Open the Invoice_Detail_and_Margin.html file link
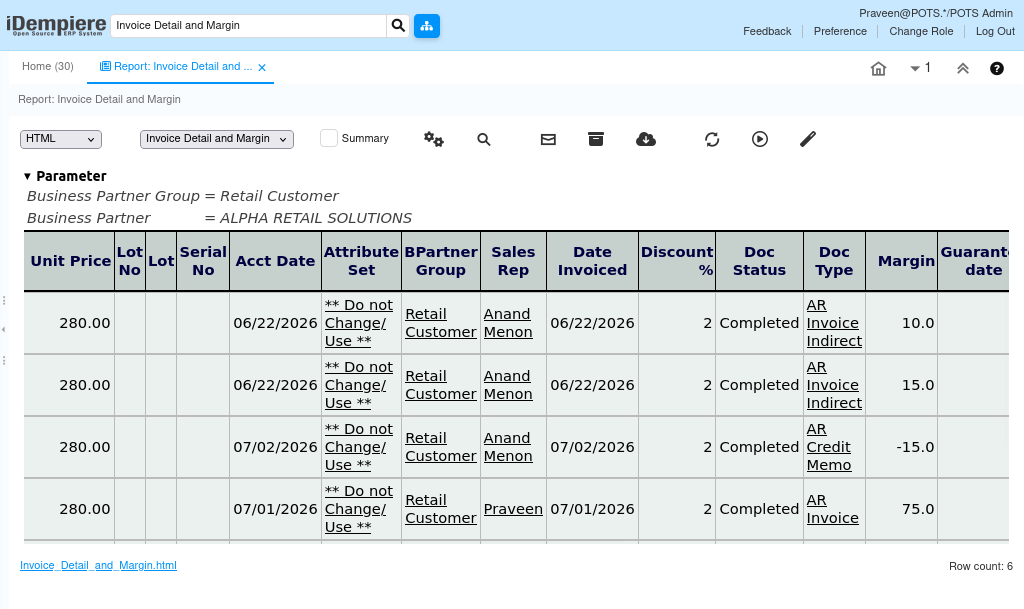Image resolution: width=1024 pixels, height=609 pixels. point(98,565)
